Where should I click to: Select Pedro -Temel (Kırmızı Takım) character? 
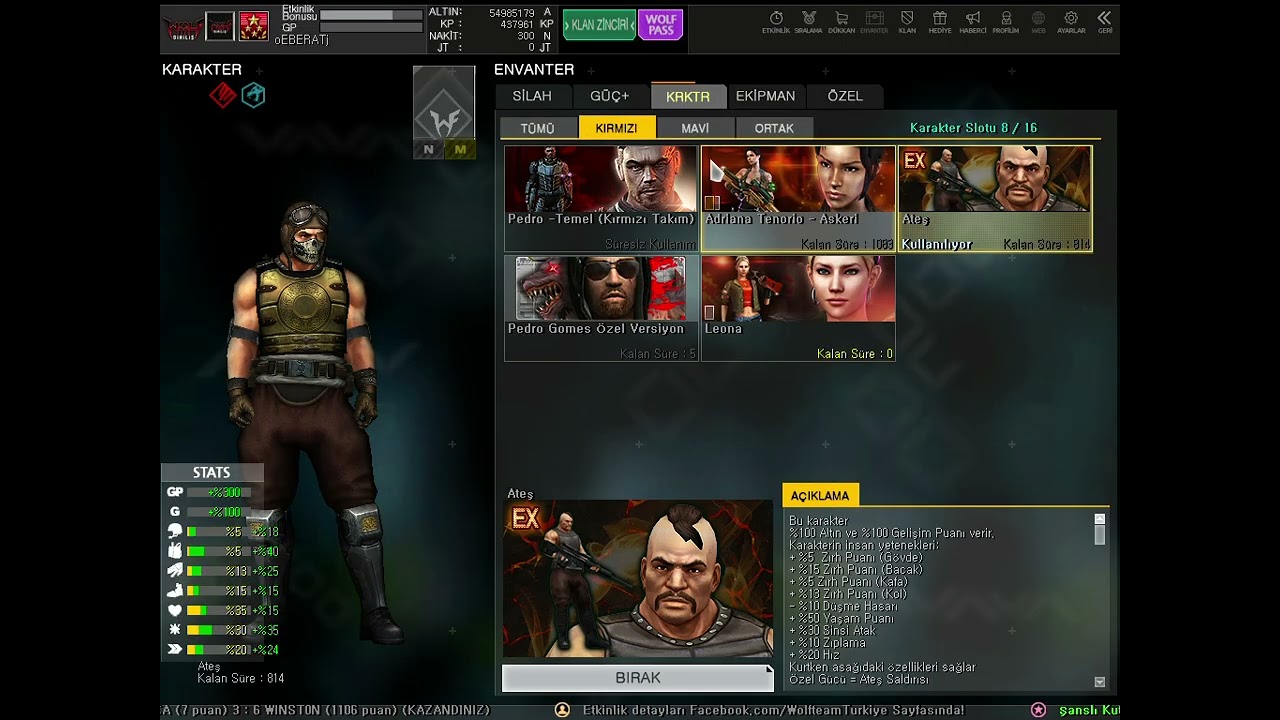click(601, 199)
